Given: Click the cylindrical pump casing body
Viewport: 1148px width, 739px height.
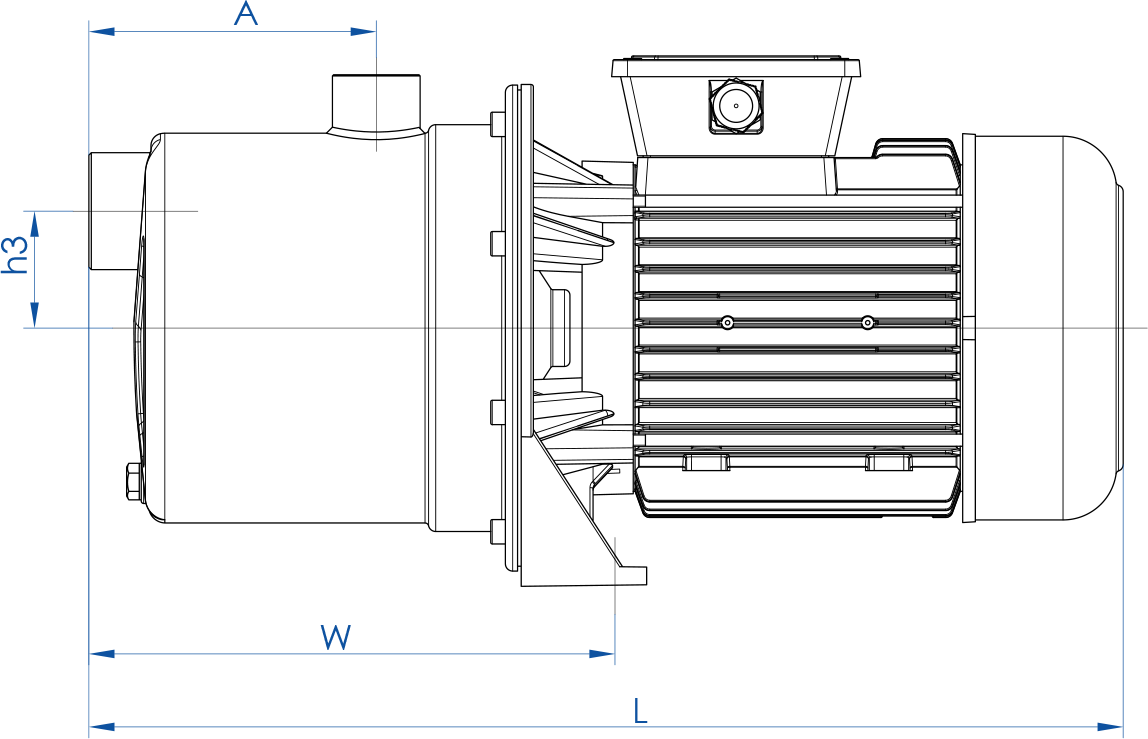Looking at the screenshot, I should pos(290,330).
